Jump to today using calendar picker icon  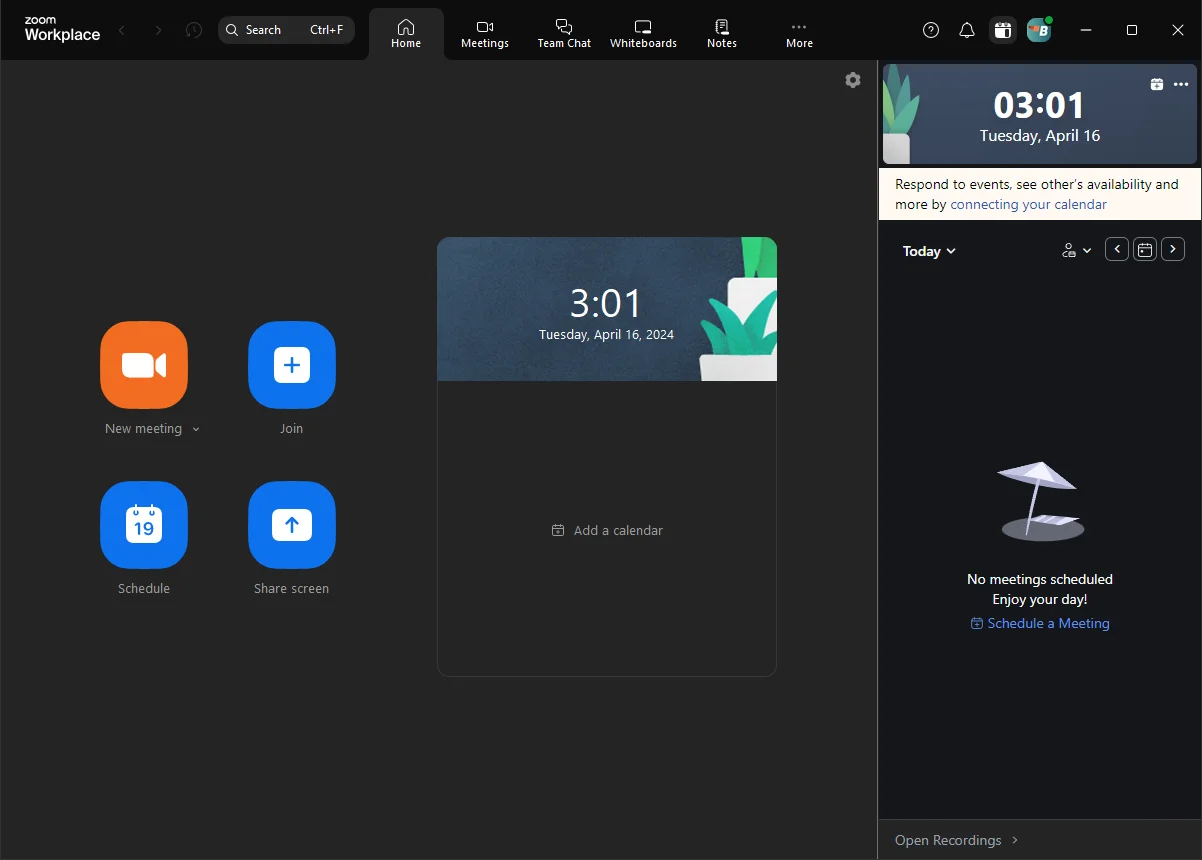(1145, 250)
